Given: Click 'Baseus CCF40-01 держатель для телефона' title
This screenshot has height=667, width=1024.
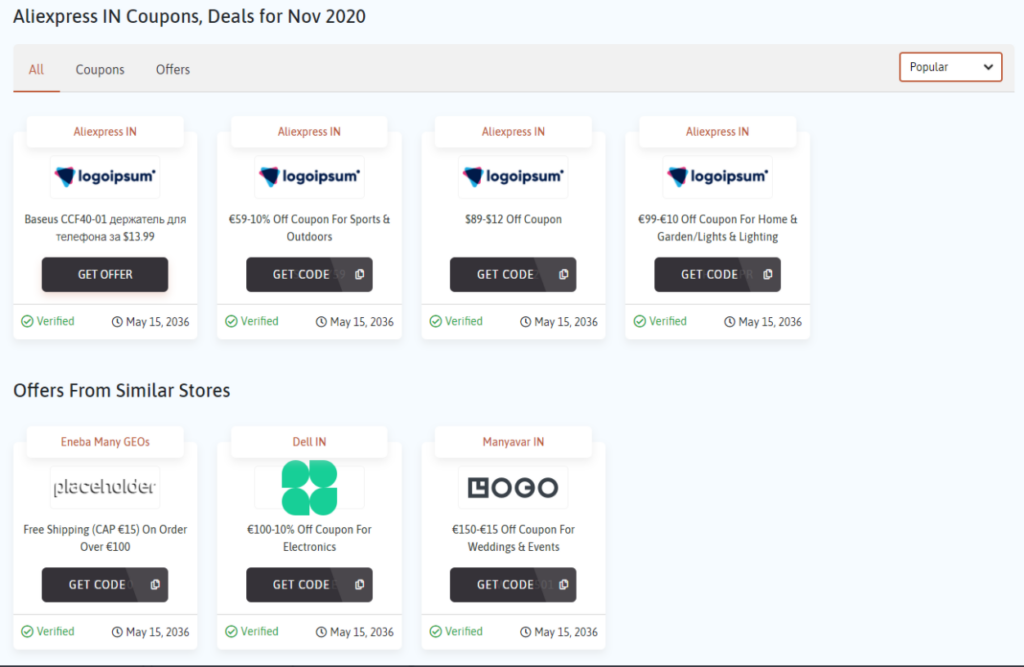Looking at the screenshot, I should [x=104, y=228].
